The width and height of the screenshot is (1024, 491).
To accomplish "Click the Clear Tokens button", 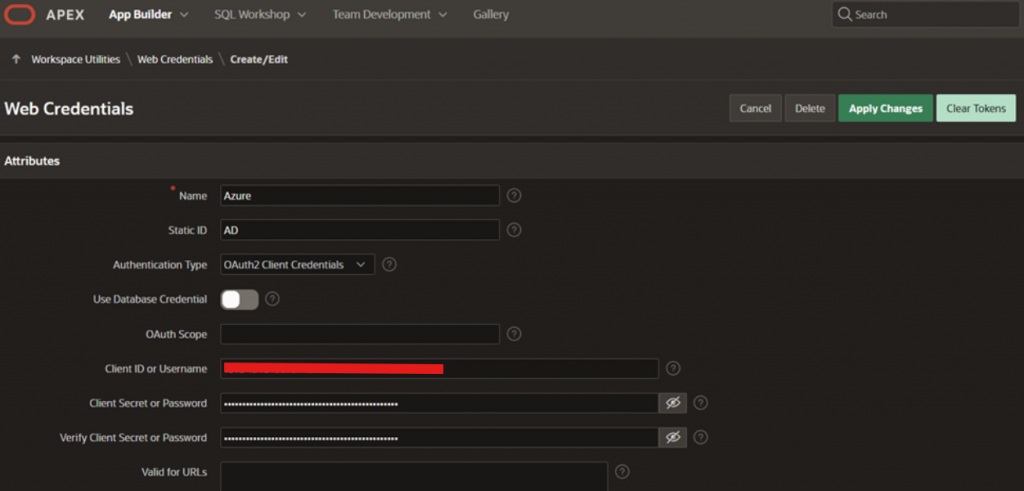I will 976,108.
